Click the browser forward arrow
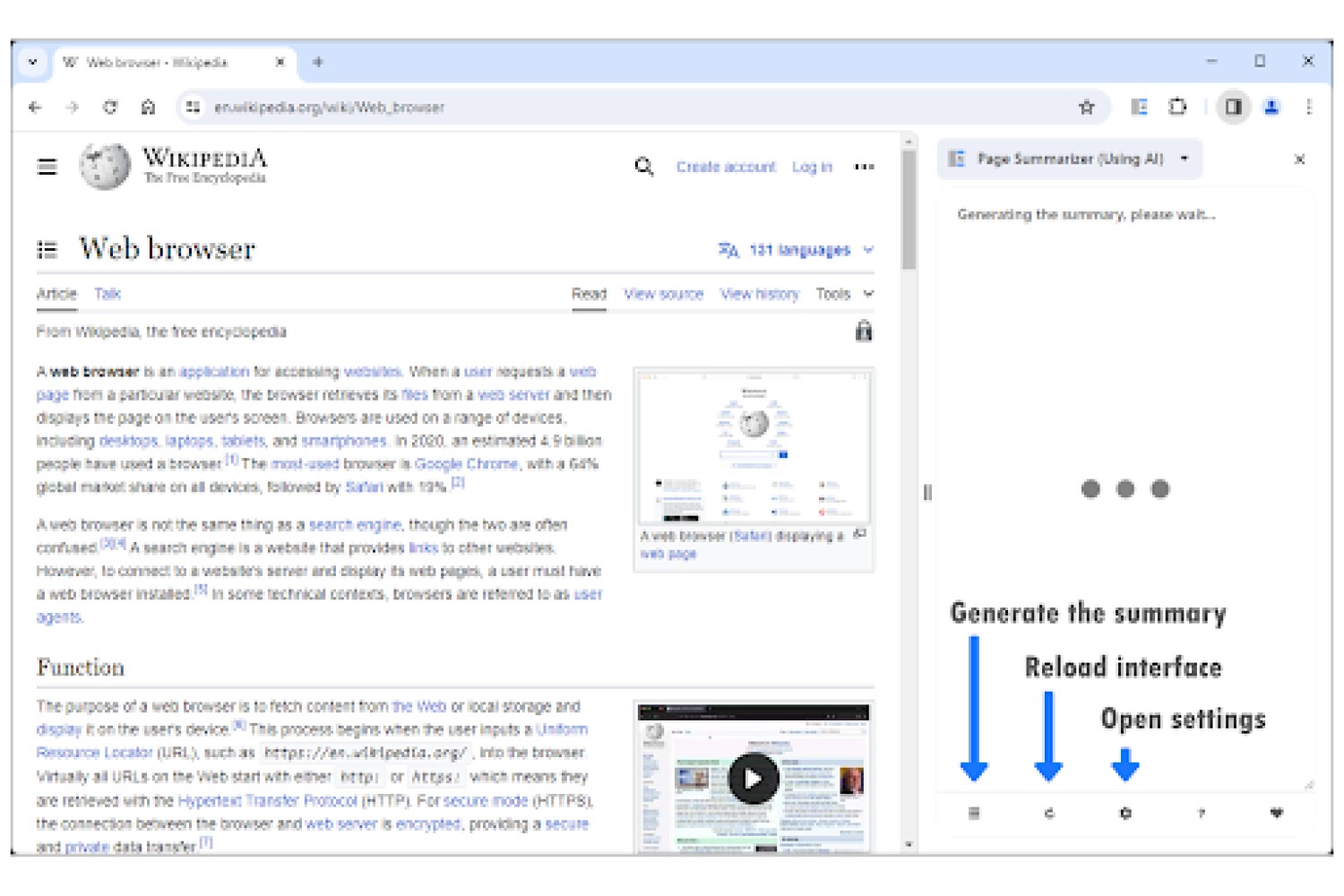Screen dimensions: 1344x896 click(x=73, y=108)
